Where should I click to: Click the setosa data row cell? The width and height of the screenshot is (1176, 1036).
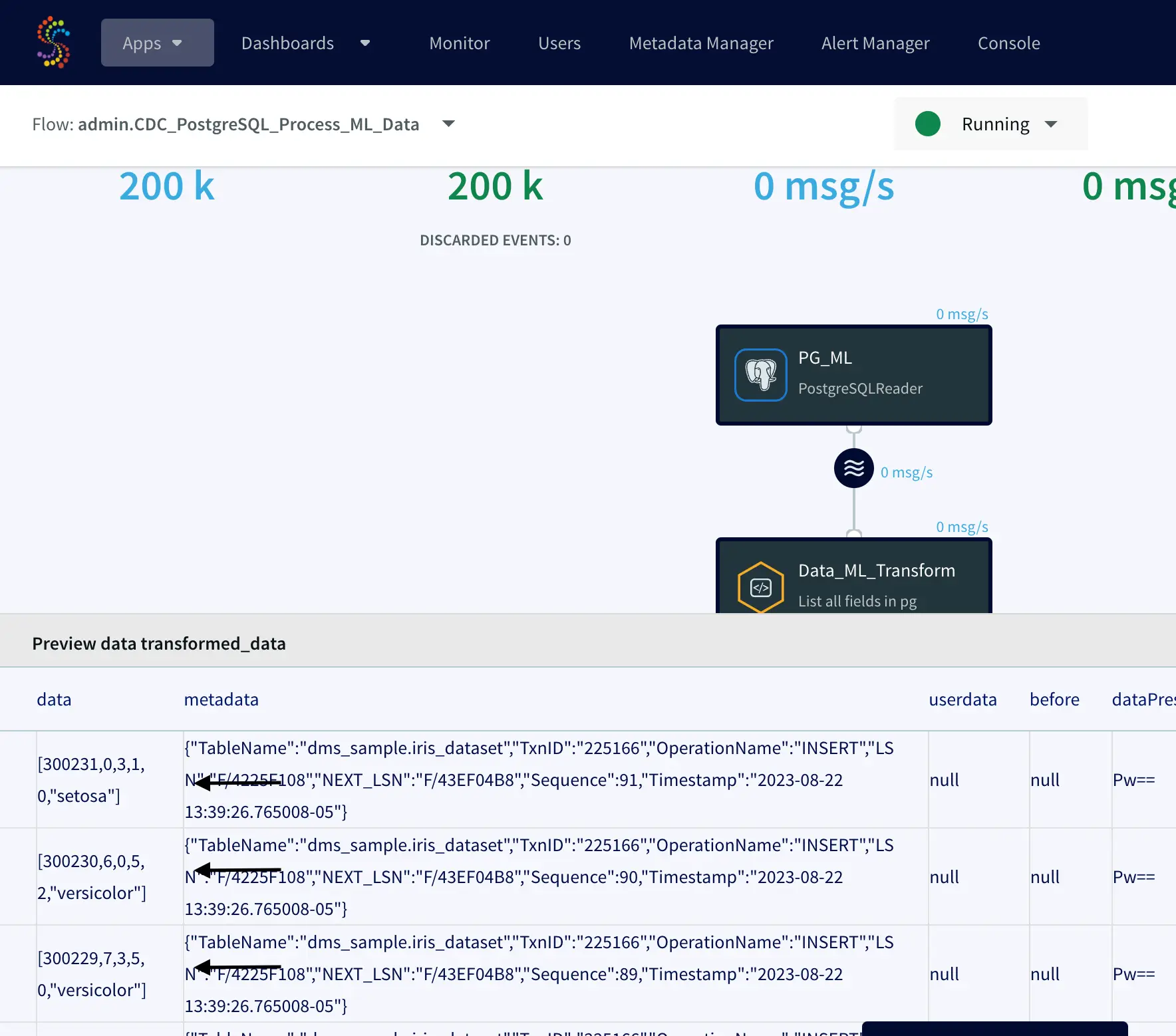click(91, 779)
